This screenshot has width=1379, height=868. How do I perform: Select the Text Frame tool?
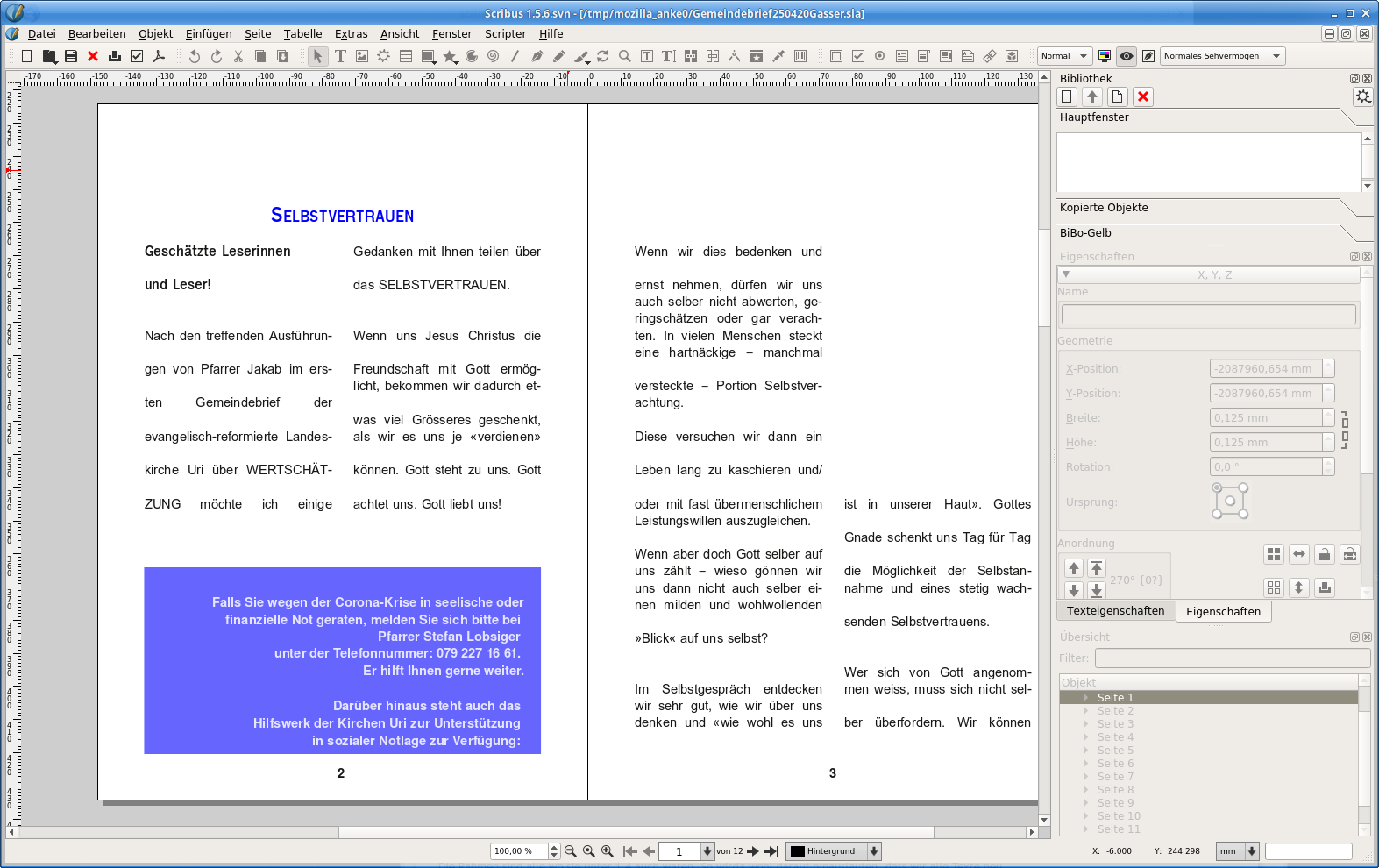[x=340, y=56]
